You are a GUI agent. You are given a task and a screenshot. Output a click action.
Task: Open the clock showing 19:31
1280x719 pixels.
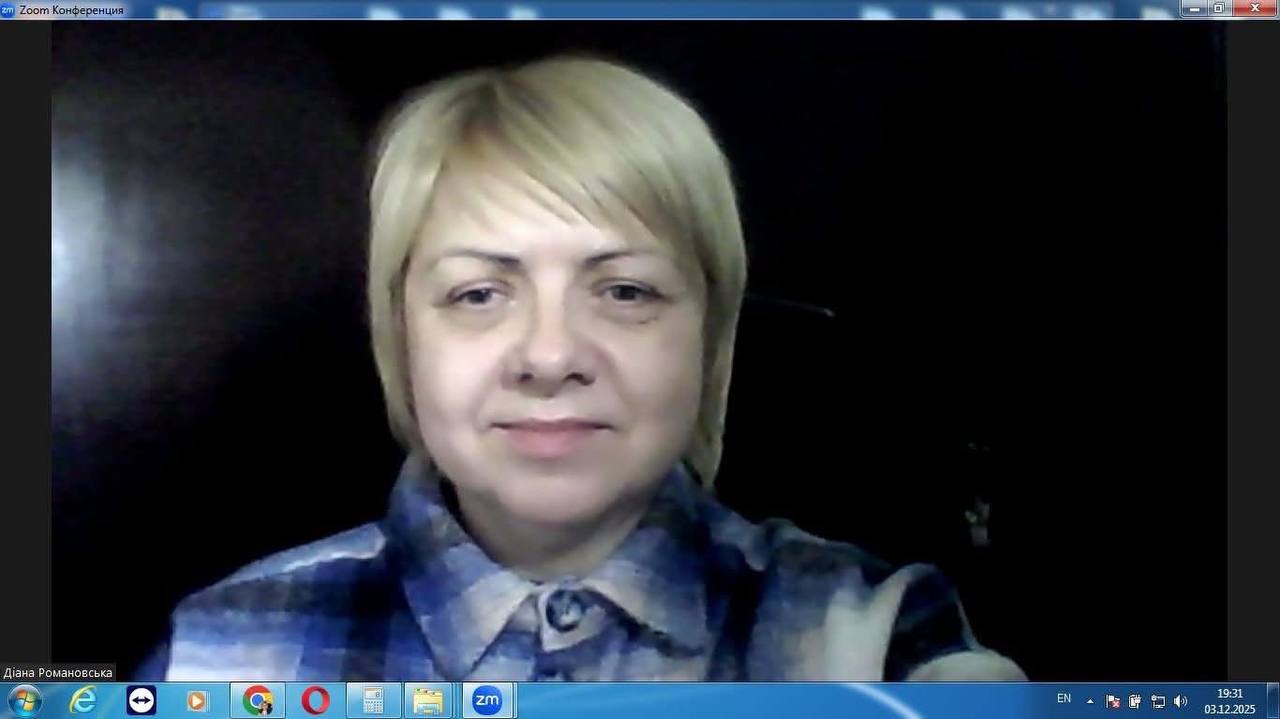point(1229,701)
